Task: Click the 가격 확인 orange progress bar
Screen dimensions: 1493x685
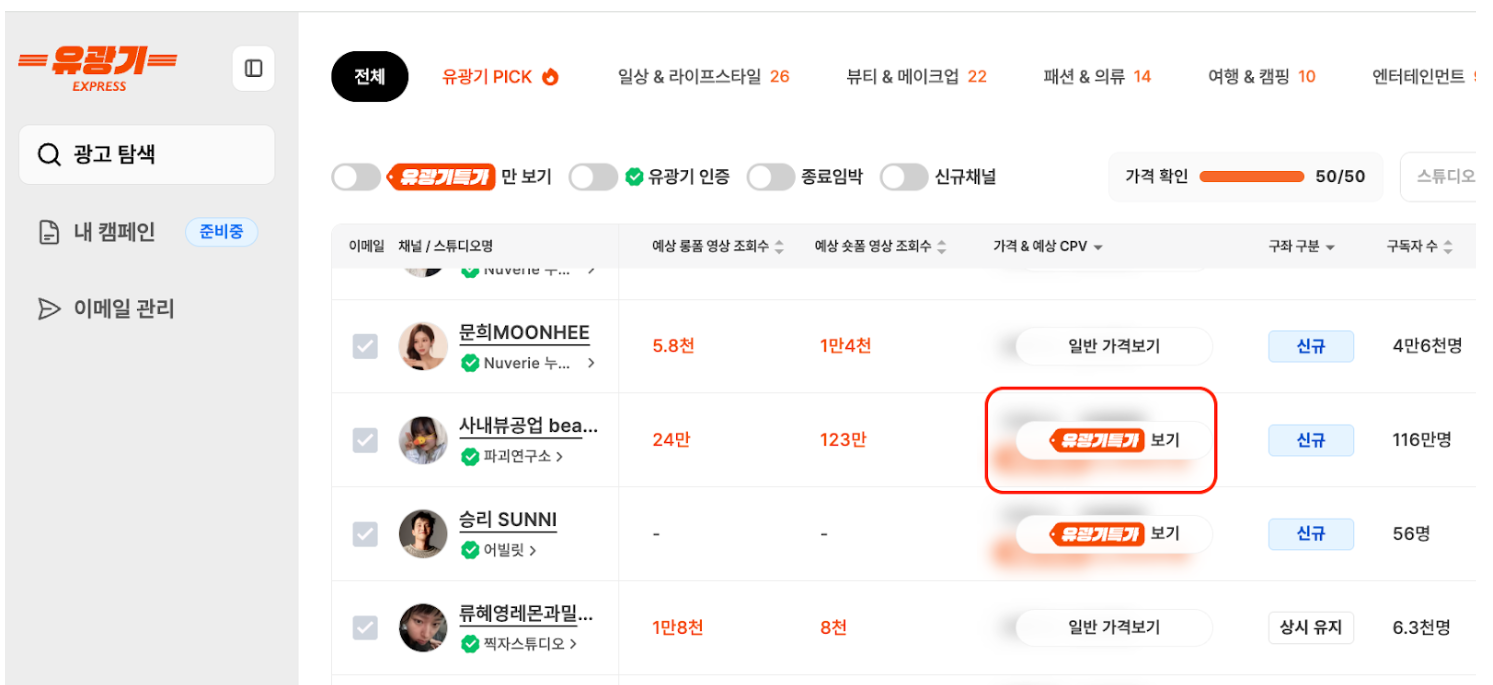Action: (x=1251, y=177)
